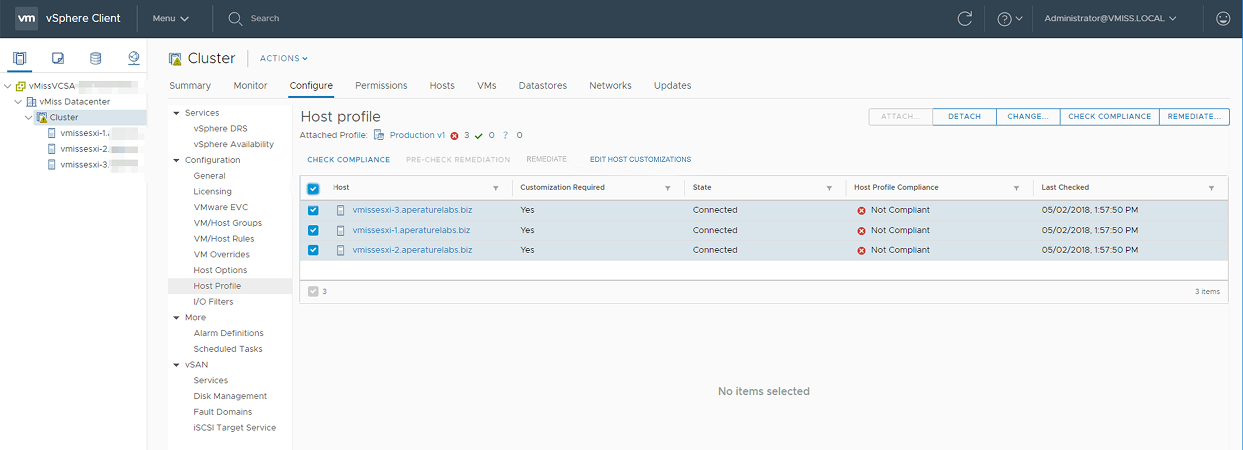Select vSphere DRS in settings

pyautogui.click(x=221, y=129)
